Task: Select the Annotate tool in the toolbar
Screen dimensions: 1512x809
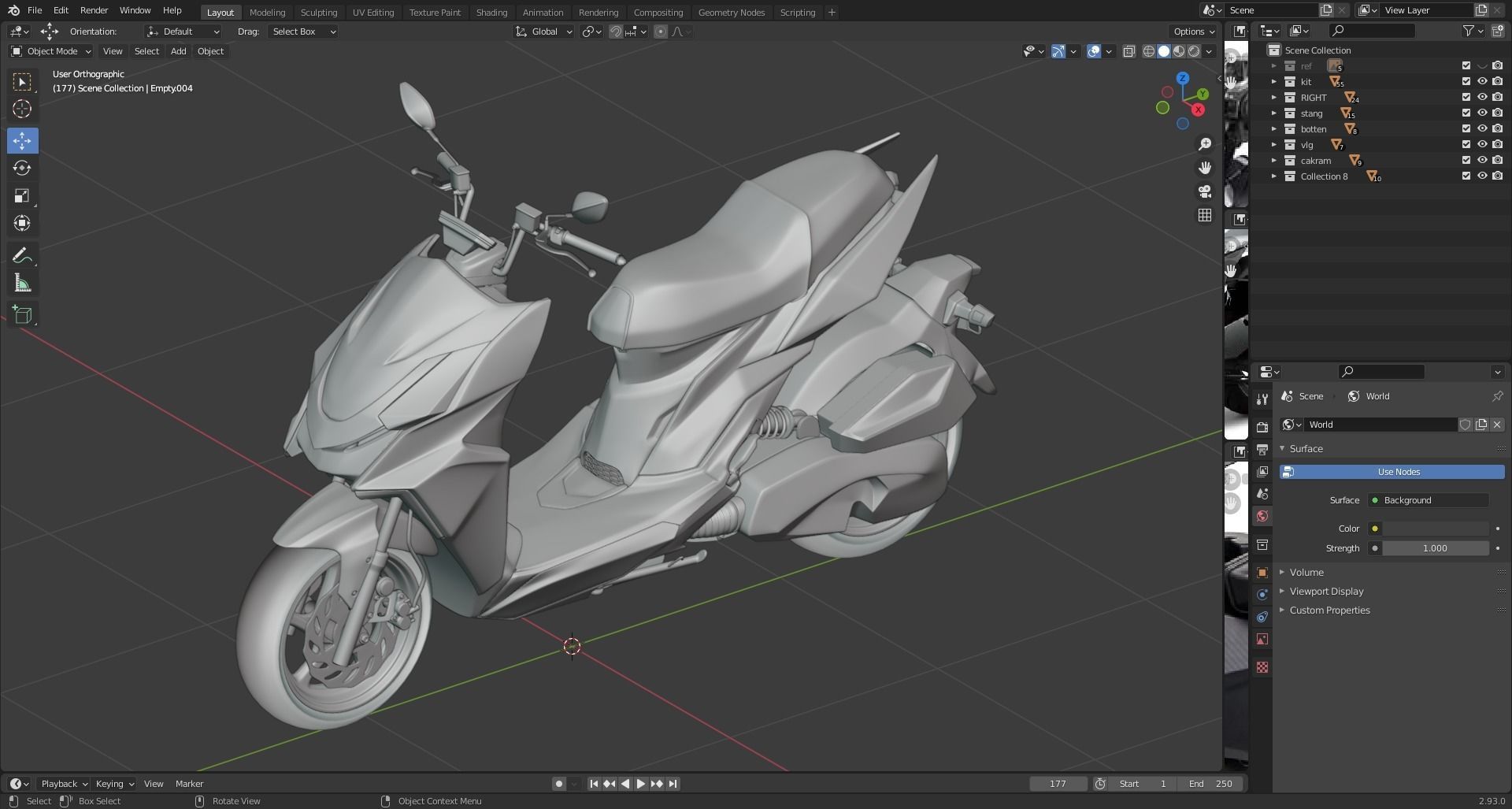Action: [x=22, y=254]
